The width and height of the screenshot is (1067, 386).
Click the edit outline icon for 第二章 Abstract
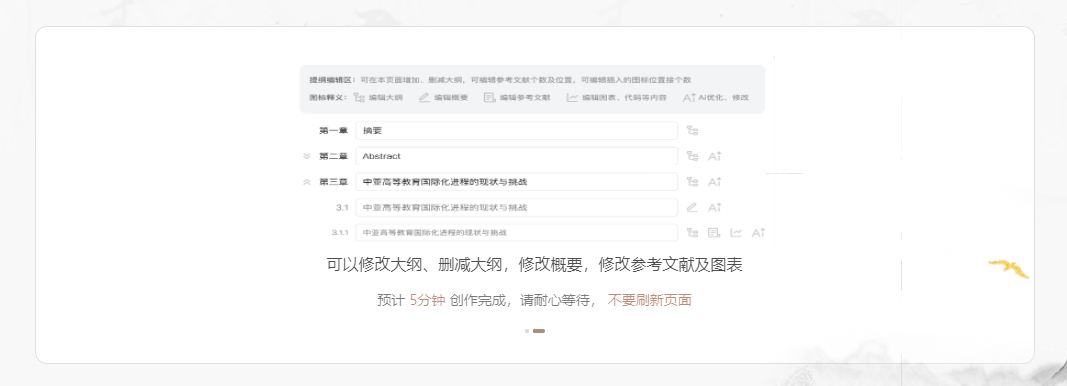coord(692,156)
